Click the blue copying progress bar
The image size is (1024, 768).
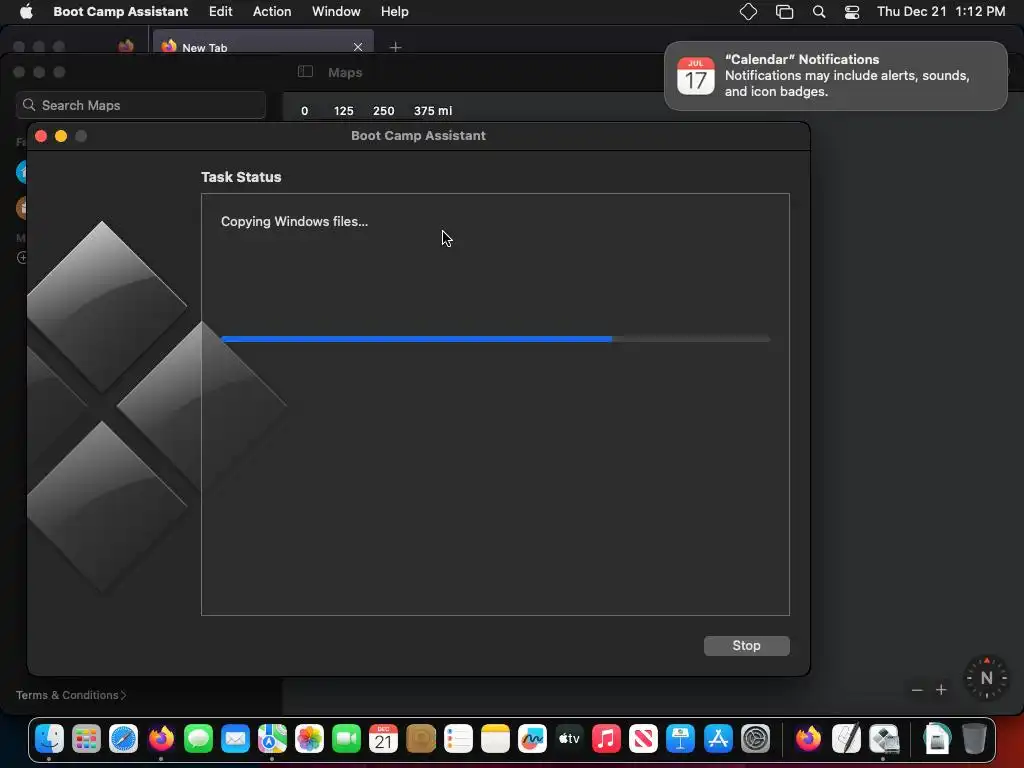[496, 339]
